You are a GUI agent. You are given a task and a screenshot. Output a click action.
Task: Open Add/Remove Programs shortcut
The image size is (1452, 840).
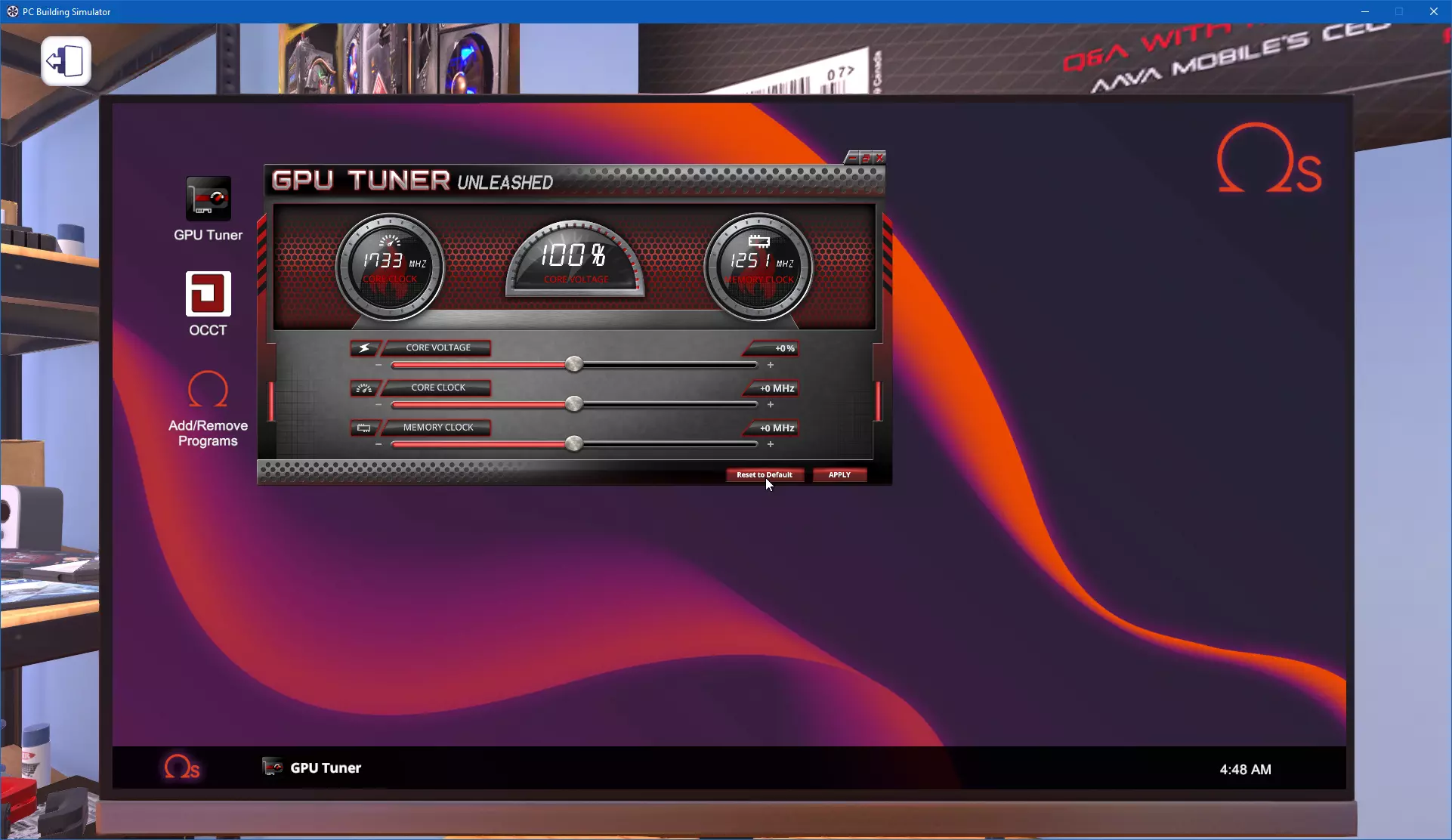click(208, 391)
